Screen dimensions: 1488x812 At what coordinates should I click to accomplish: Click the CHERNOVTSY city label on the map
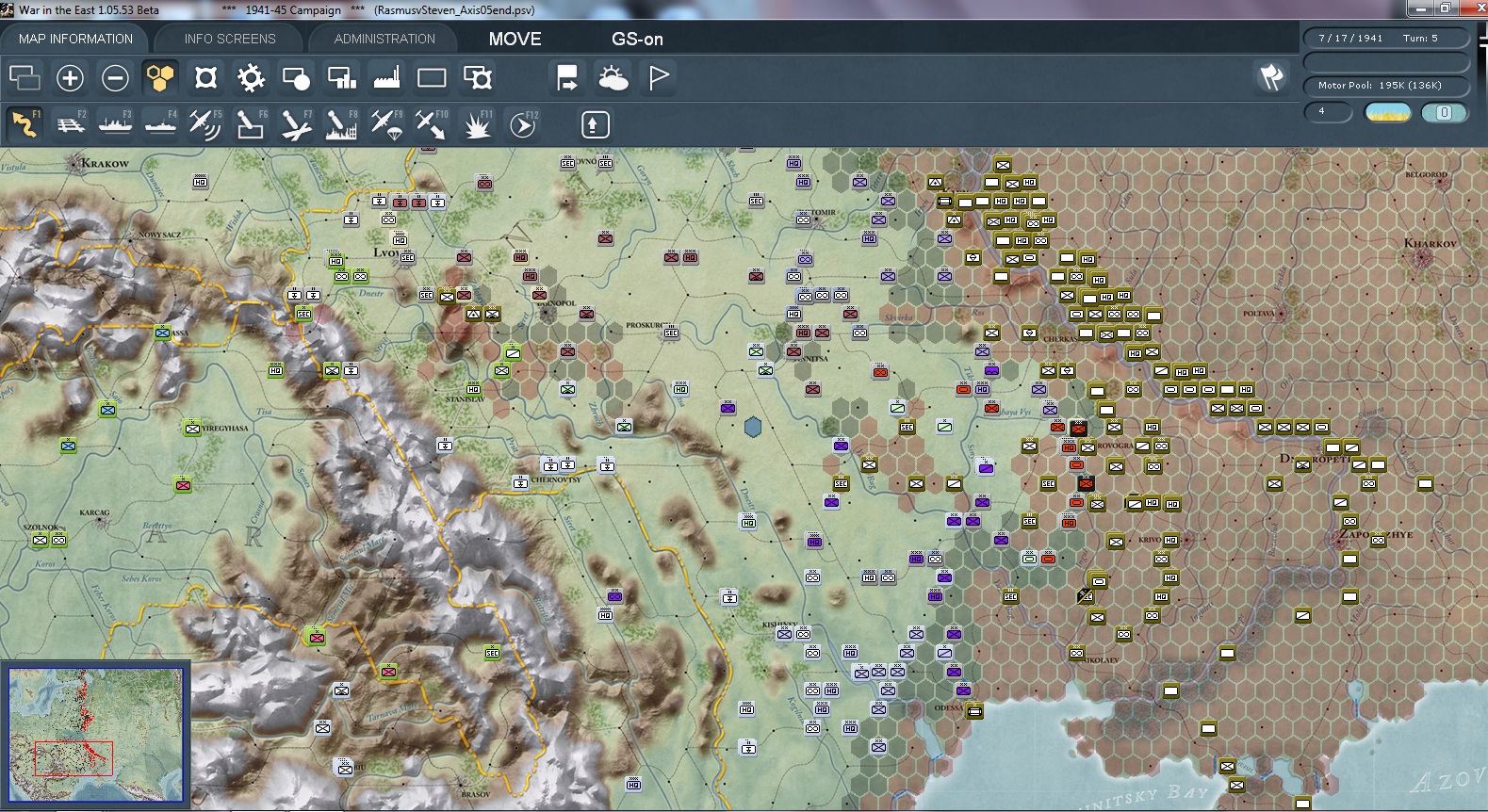(x=556, y=479)
